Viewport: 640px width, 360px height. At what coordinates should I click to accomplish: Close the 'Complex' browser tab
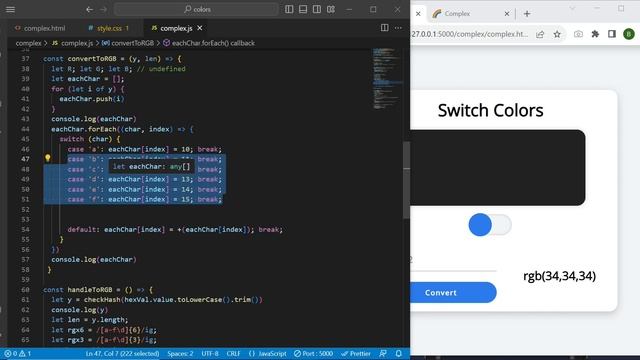[507, 13]
